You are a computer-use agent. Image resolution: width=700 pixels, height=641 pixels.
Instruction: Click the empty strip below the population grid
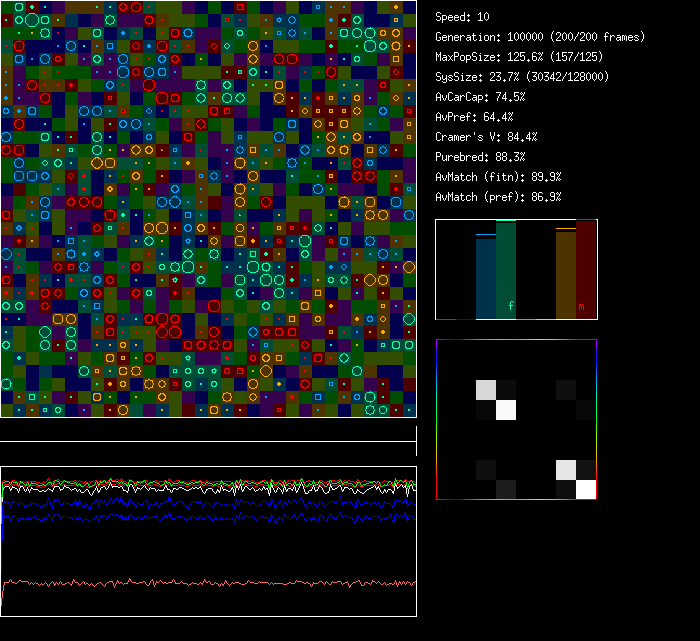[208, 431]
